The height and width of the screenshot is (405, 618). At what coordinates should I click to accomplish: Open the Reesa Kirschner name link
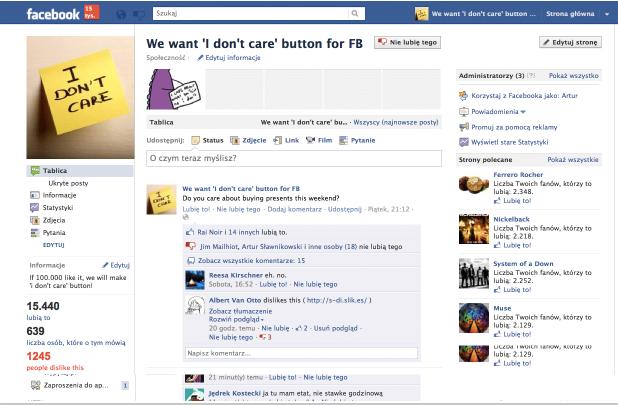point(236,275)
